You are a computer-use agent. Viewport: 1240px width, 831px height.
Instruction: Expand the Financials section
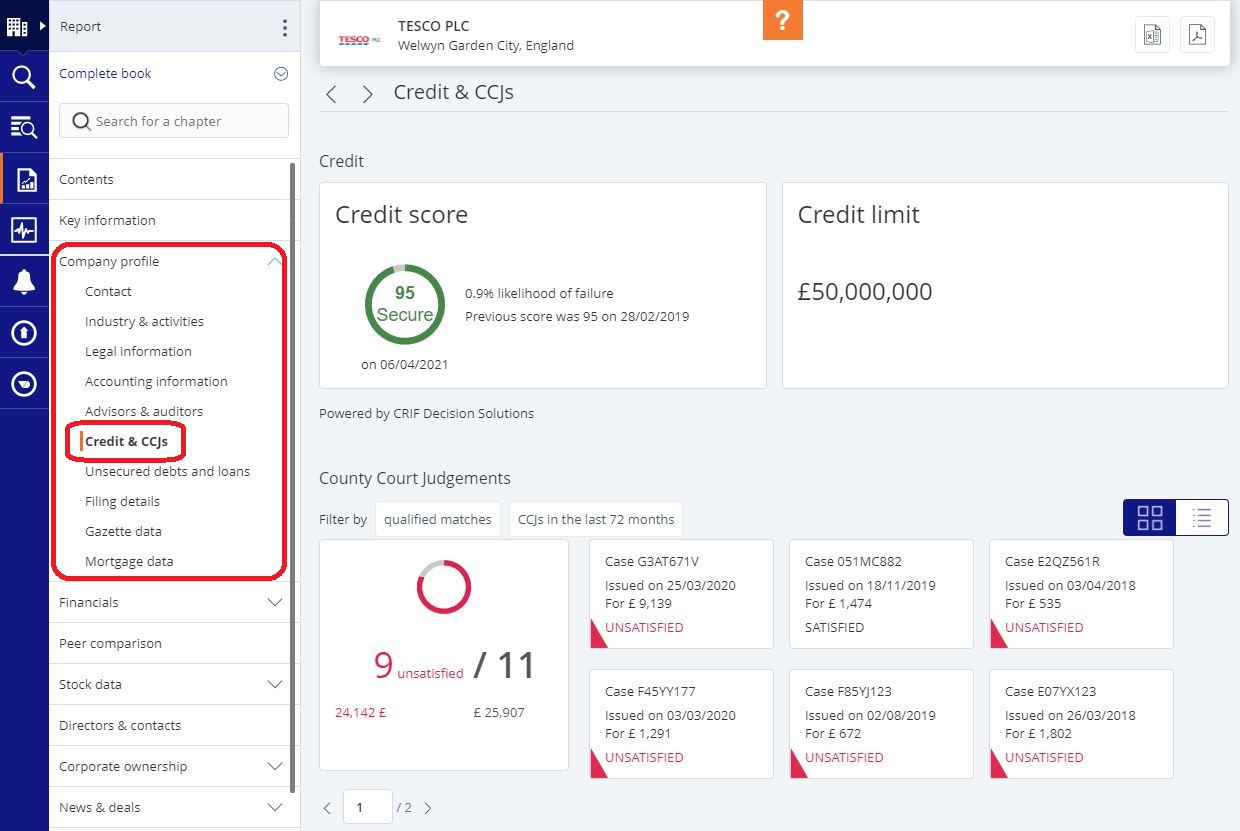click(x=275, y=602)
